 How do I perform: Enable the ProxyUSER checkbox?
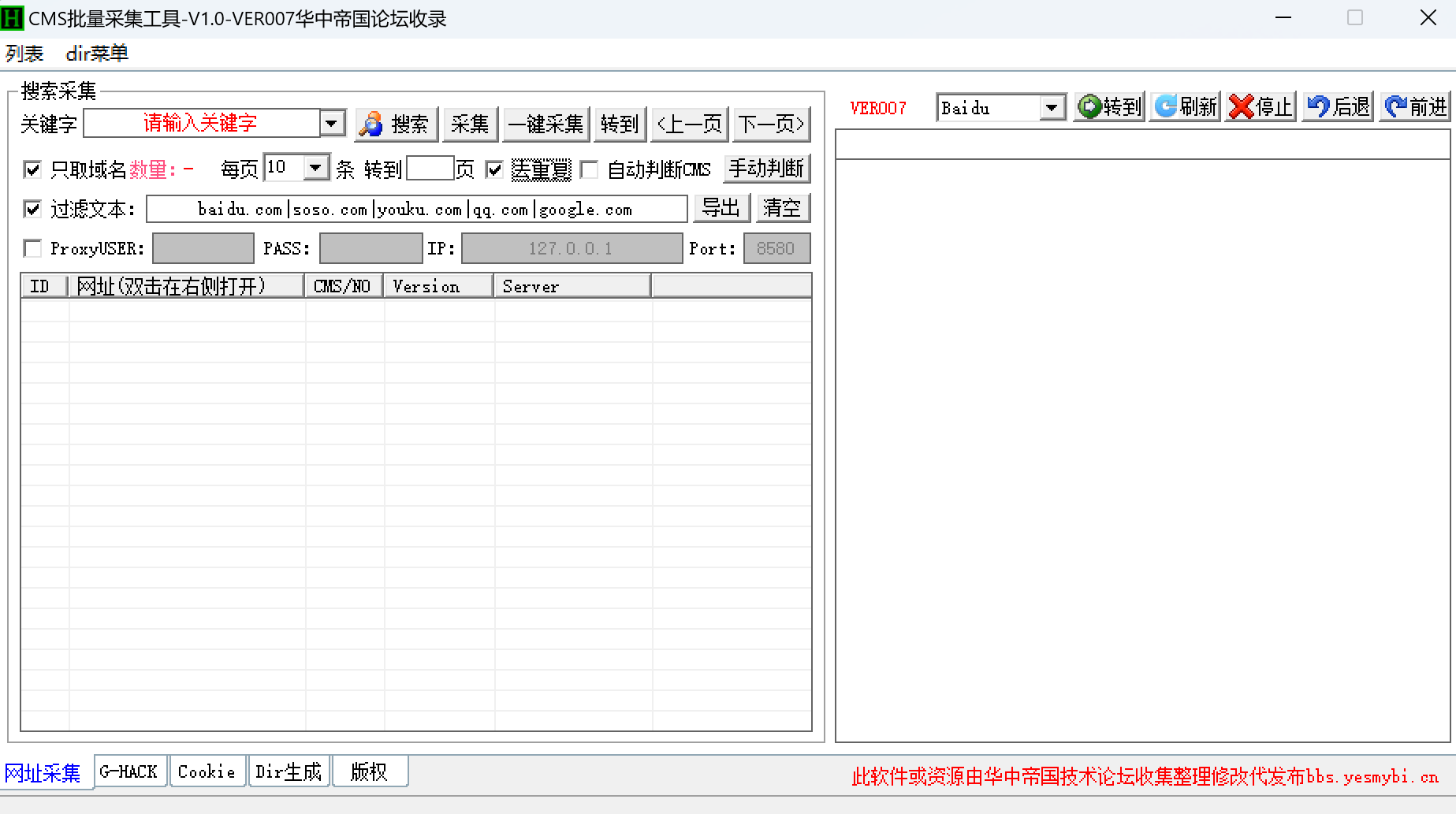(x=33, y=249)
